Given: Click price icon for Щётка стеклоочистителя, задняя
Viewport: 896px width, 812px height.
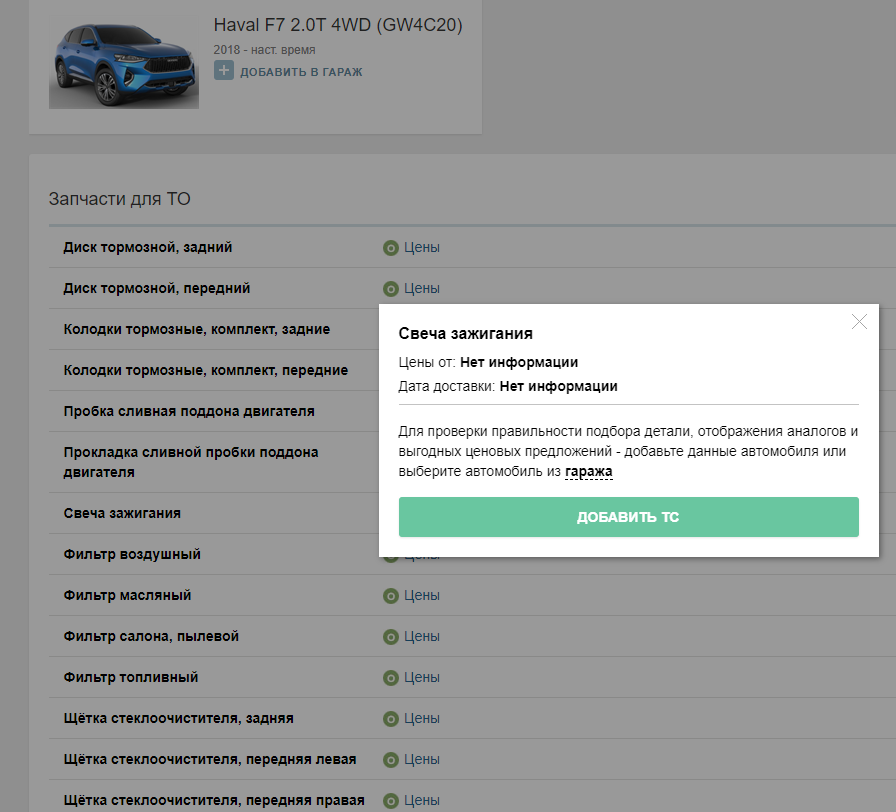Looking at the screenshot, I should pyautogui.click(x=391, y=719).
